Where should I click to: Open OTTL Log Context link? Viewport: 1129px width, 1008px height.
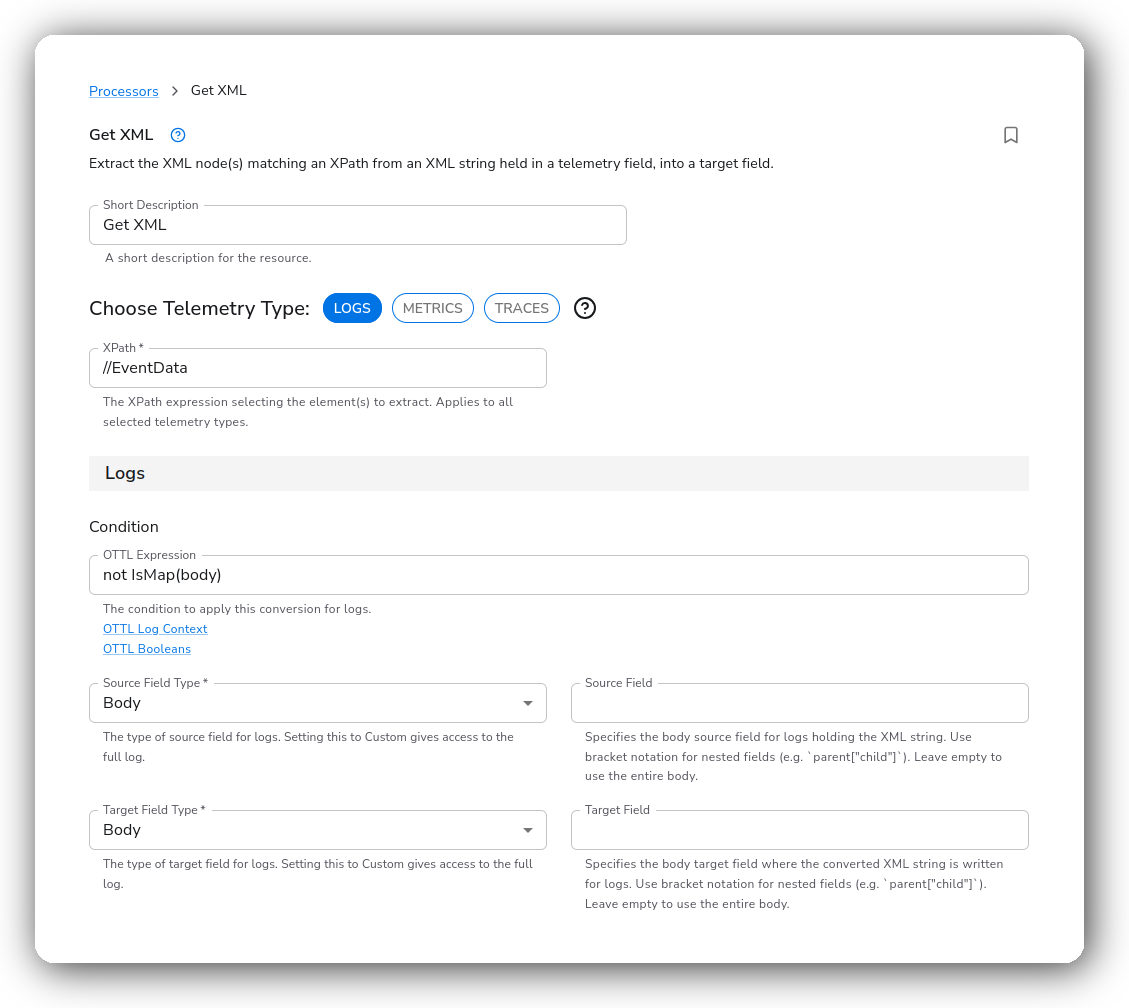point(155,629)
